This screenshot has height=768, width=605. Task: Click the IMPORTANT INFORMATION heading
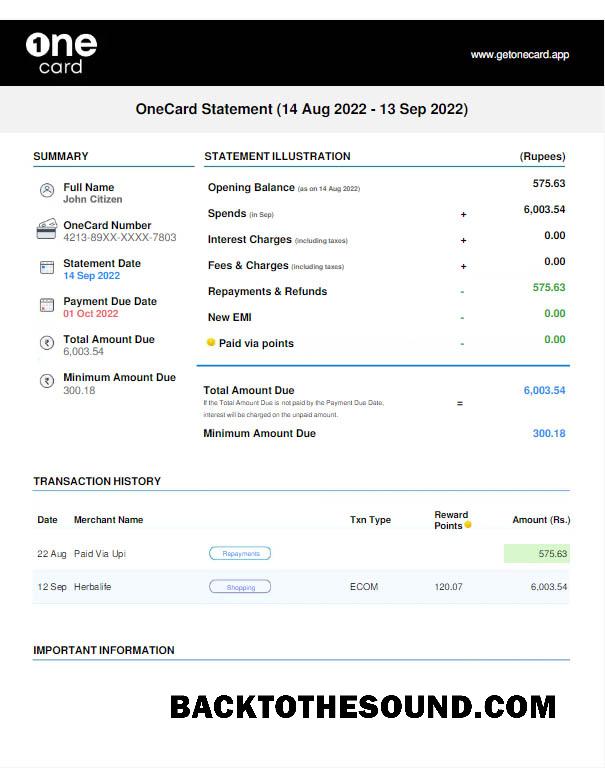coord(104,650)
